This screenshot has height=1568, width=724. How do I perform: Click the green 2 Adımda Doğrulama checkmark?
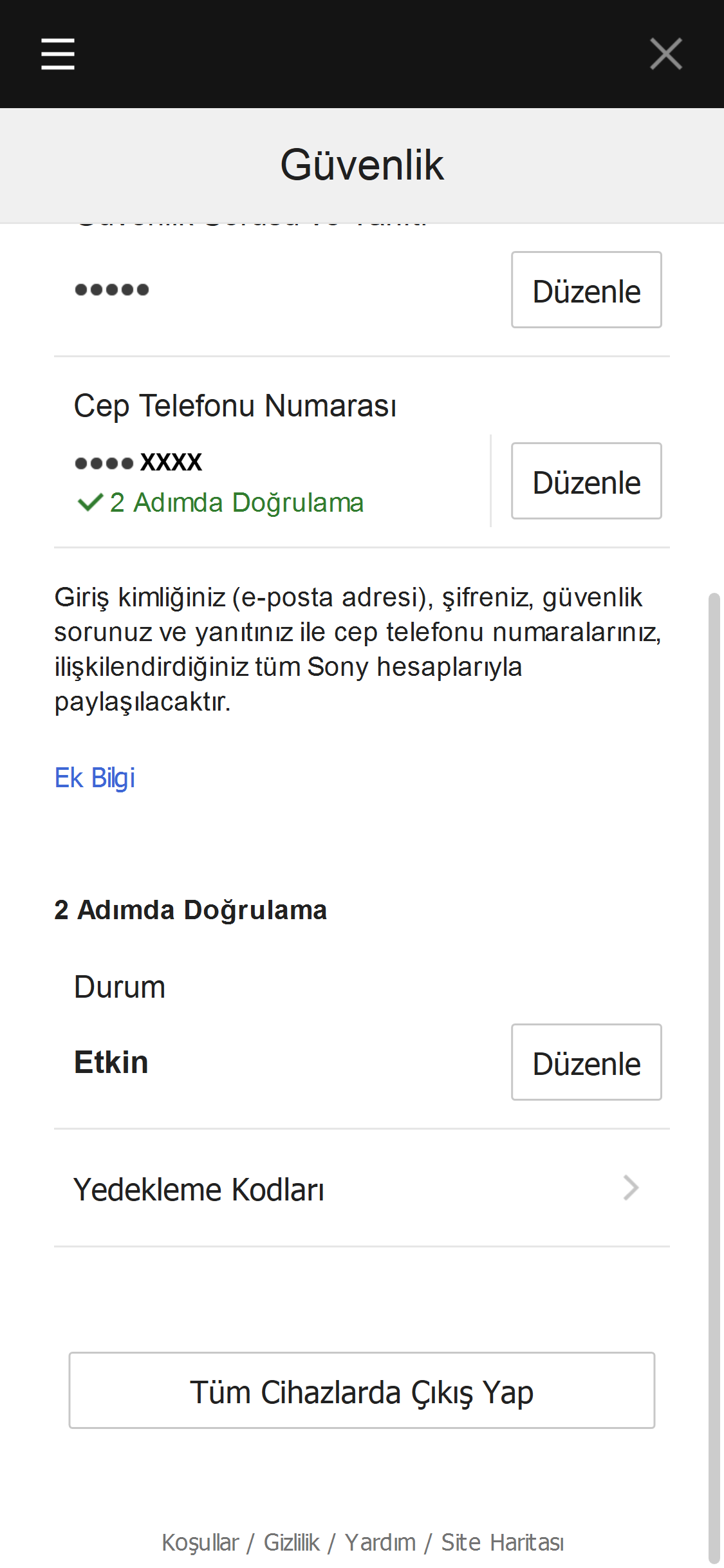[90, 503]
